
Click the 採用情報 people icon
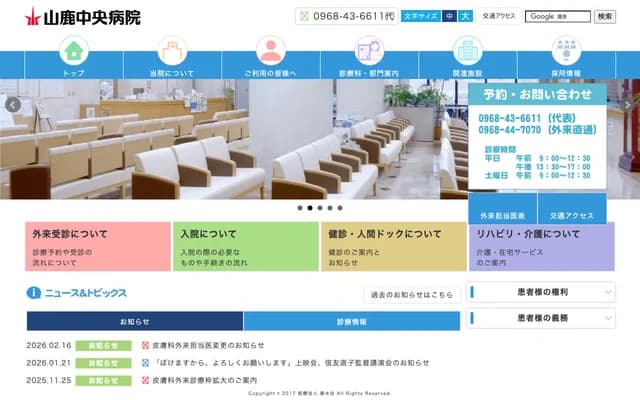pyautogui.click(x=566, y=51)
